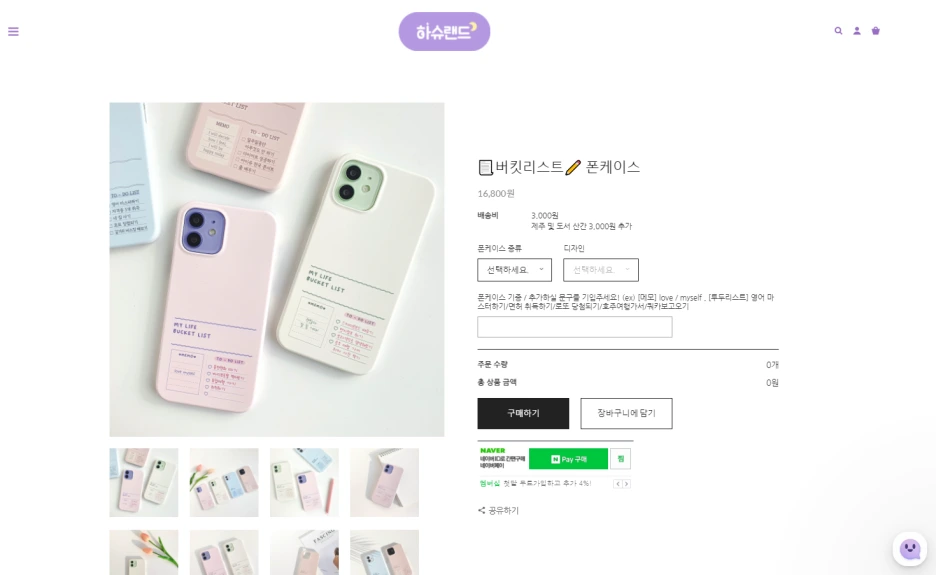Open the shopping basket icon
This screenshot has width=936, height=575.
pyautogui.click(x=876, y=31)
